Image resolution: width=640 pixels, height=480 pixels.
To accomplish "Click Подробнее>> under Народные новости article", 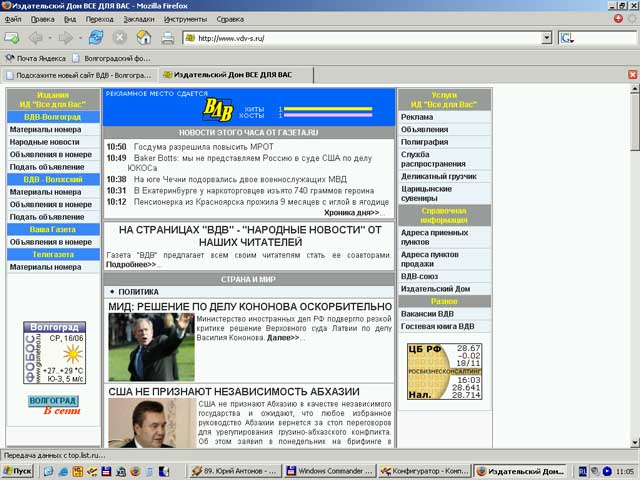I will pyautogui.click(x=131, y=264).
